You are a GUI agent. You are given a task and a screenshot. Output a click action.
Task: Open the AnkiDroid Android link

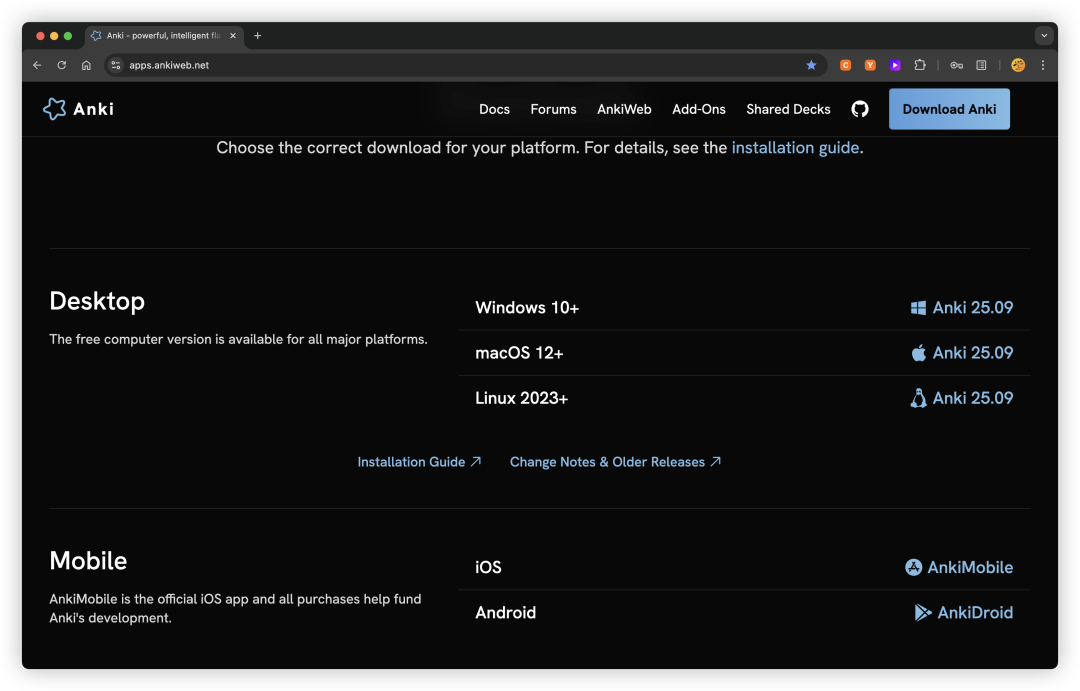point(964,612)
